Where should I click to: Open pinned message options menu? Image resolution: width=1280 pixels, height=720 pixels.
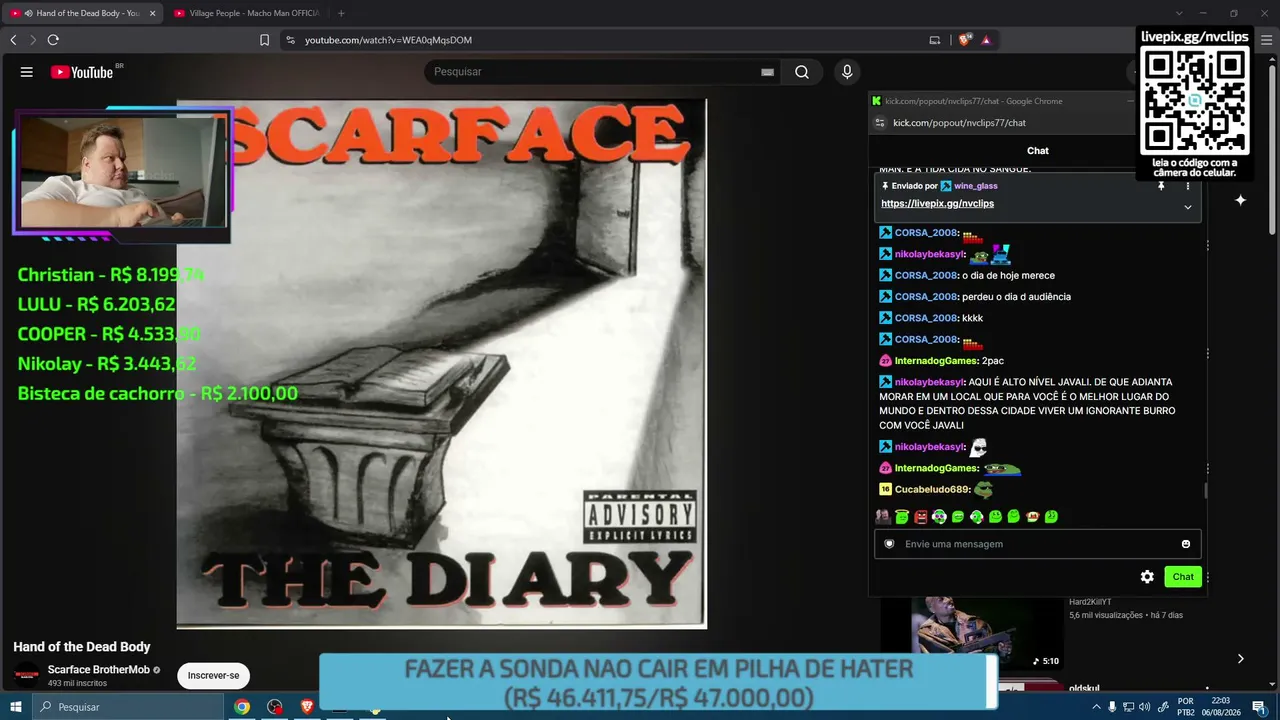click(1188, 186)
